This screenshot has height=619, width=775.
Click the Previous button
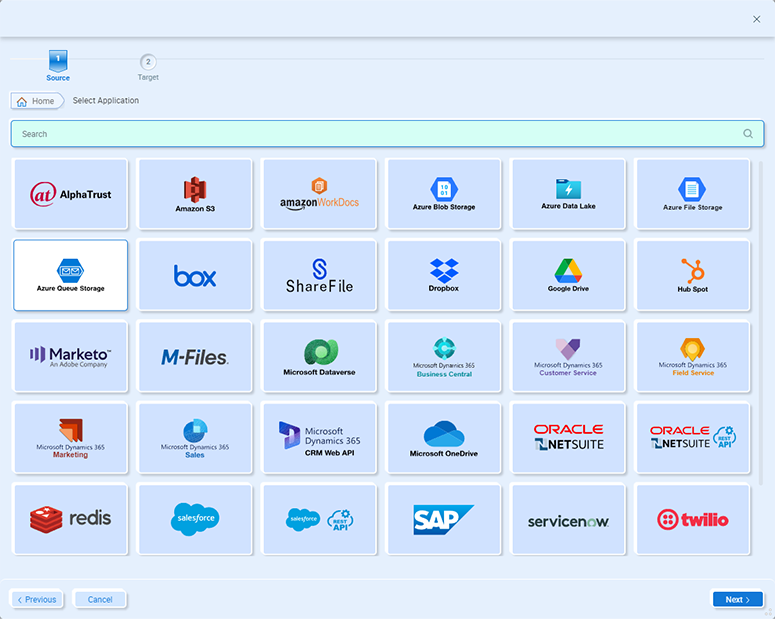tap(37, 599)
